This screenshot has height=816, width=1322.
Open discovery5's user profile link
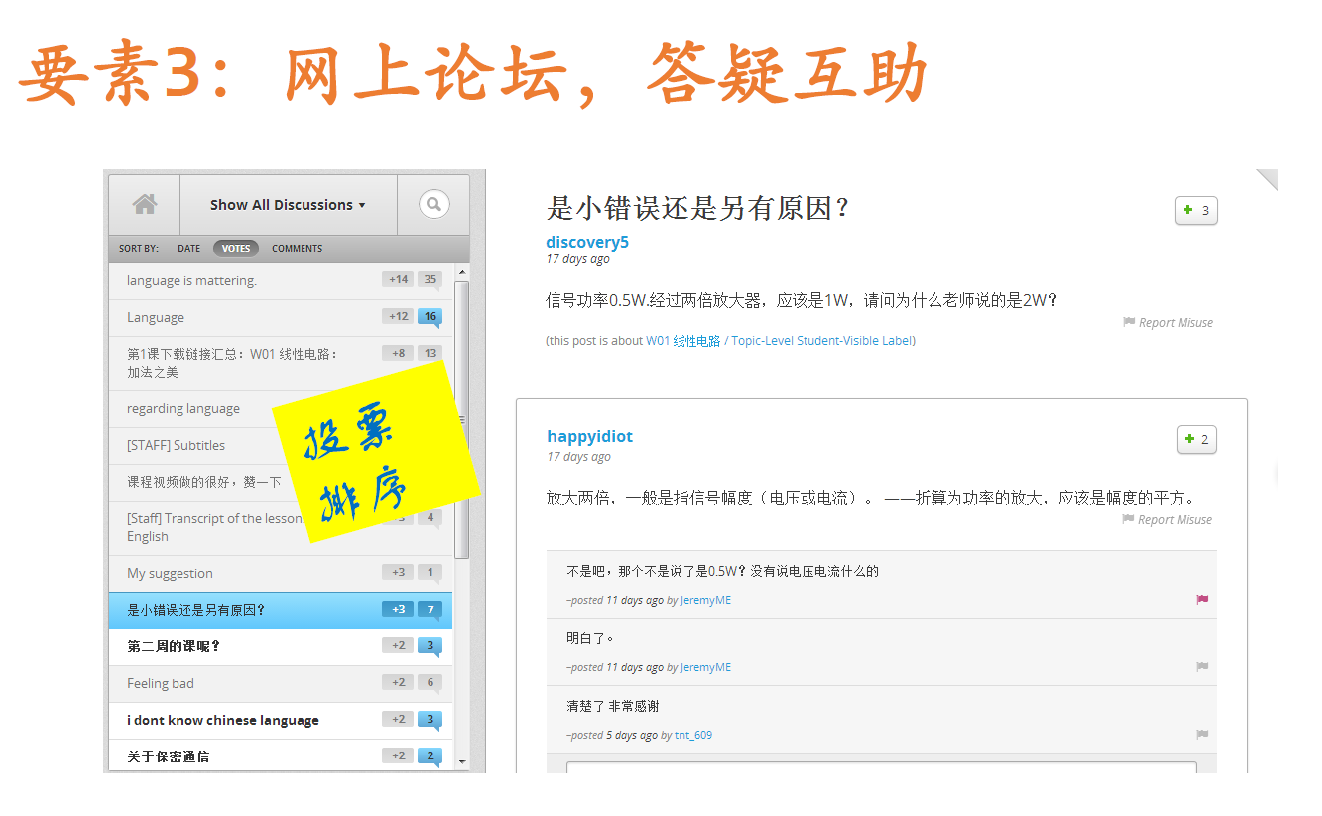coord(587,242)
